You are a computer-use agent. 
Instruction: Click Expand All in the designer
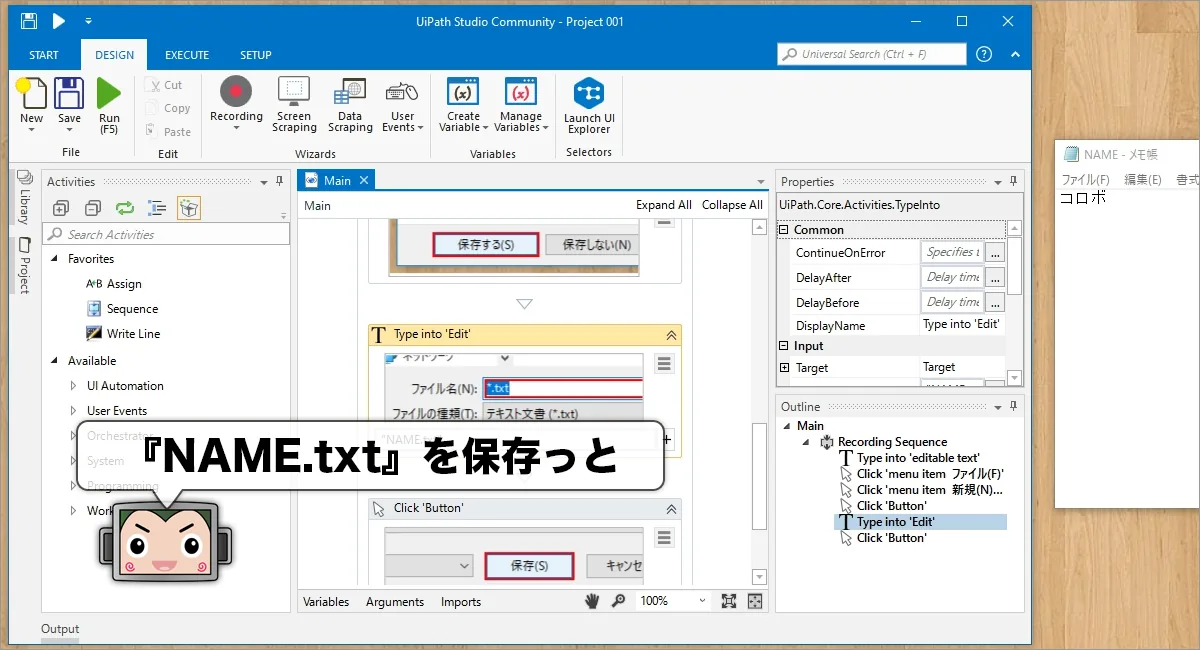[x=664, y=205]
